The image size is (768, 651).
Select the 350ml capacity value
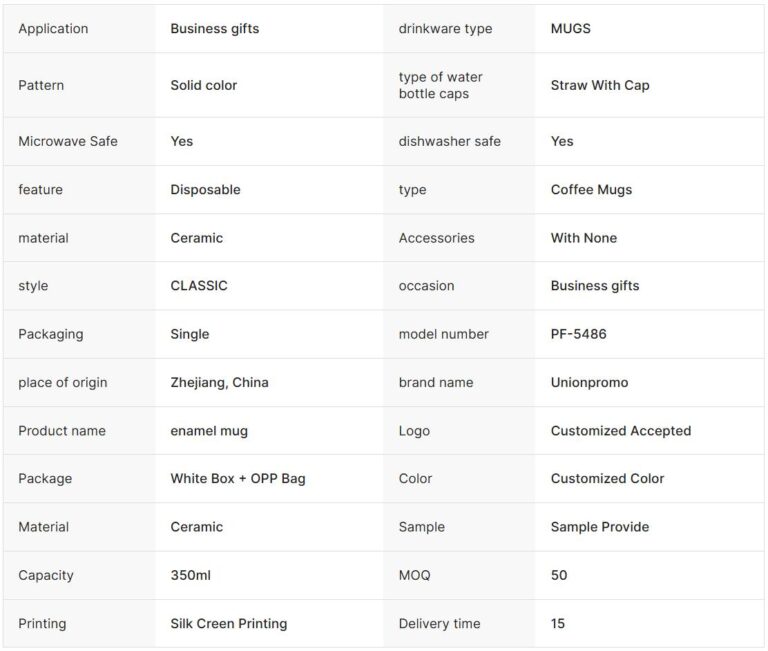(190, 575)
